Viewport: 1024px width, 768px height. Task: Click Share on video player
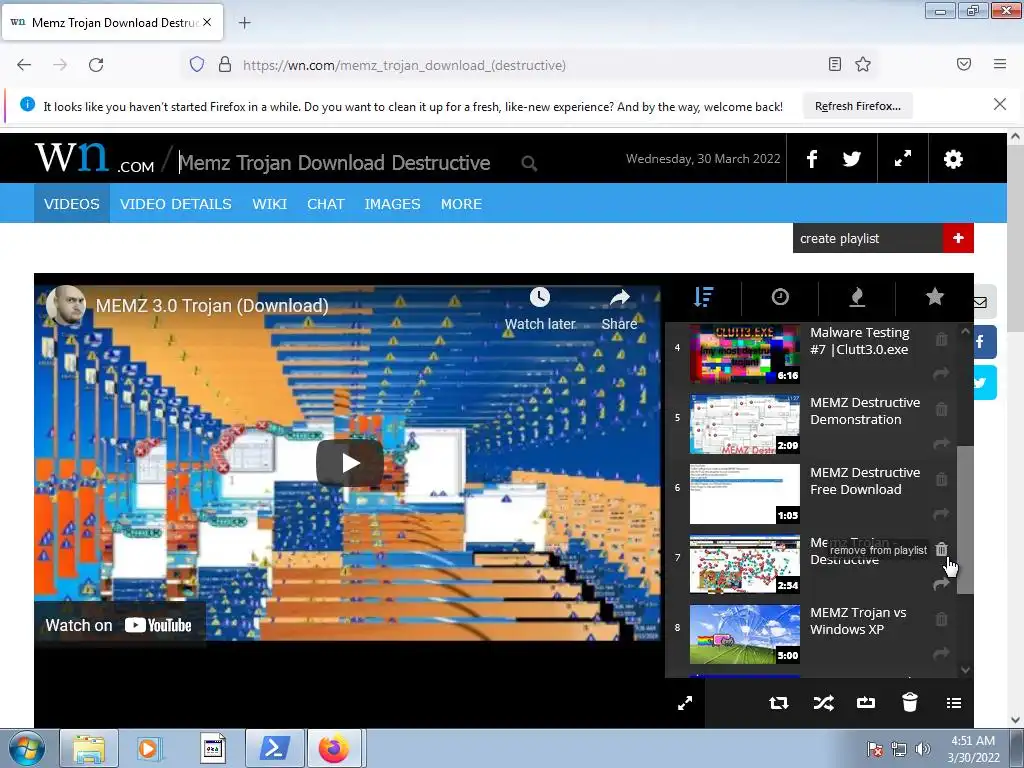click(619, 309)
